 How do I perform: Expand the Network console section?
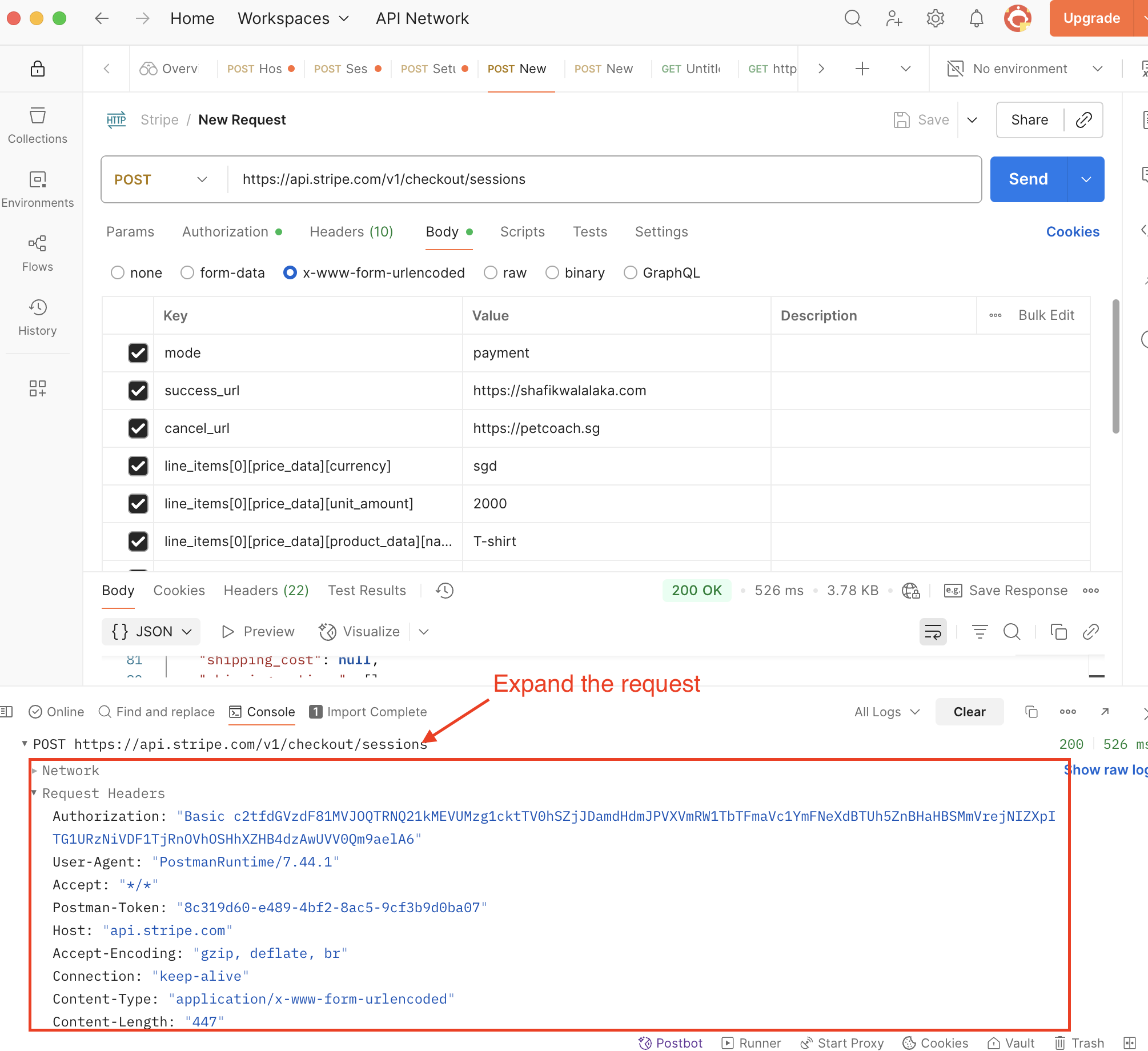(x=35, y=771)
